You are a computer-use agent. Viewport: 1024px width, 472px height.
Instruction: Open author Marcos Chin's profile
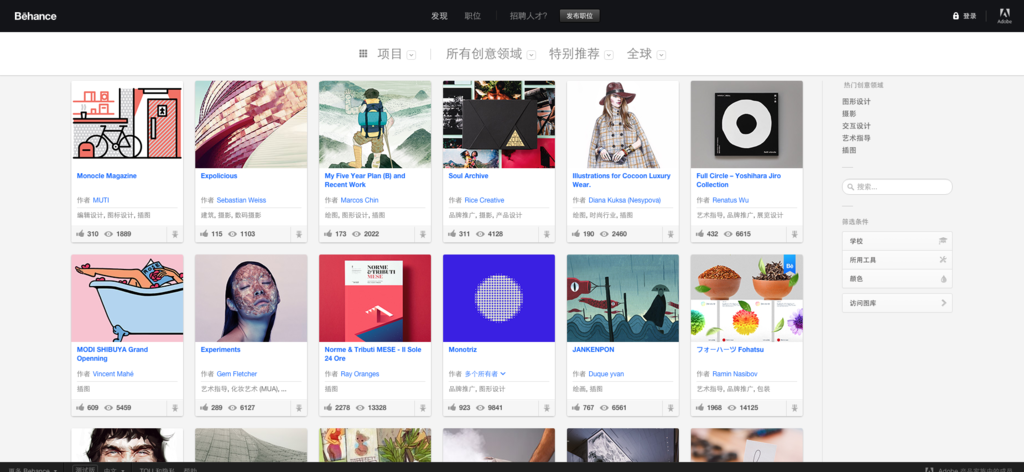click(359, 200)
